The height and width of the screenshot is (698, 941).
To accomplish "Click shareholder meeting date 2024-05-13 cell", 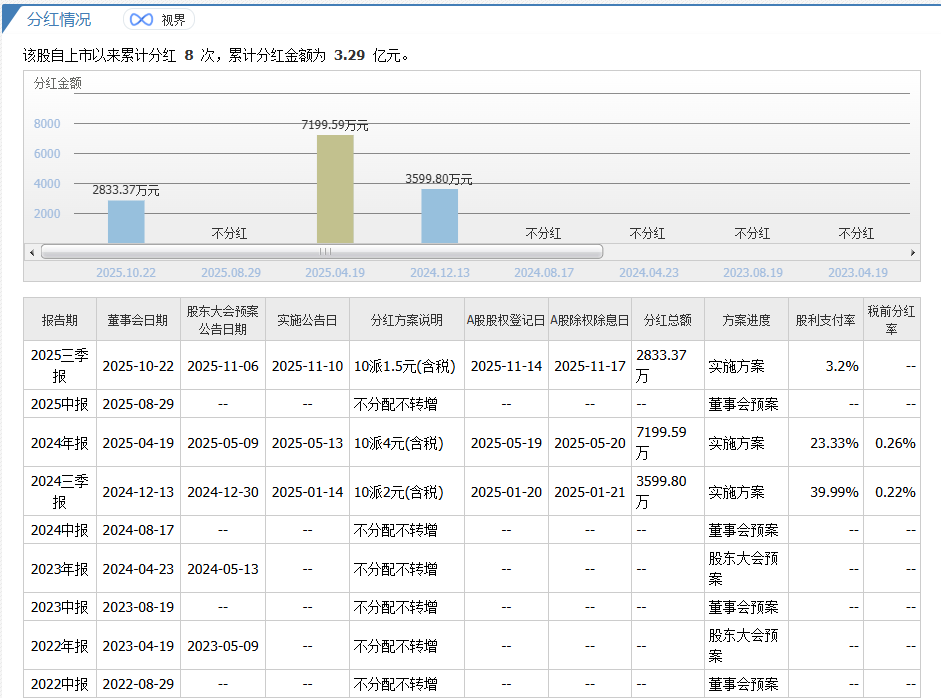I will pyautogui.click(x=223, y=568).
